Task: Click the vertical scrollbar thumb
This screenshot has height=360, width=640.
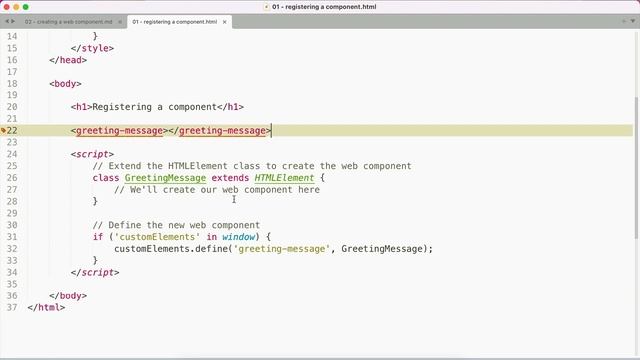Action: click(636, 168)
